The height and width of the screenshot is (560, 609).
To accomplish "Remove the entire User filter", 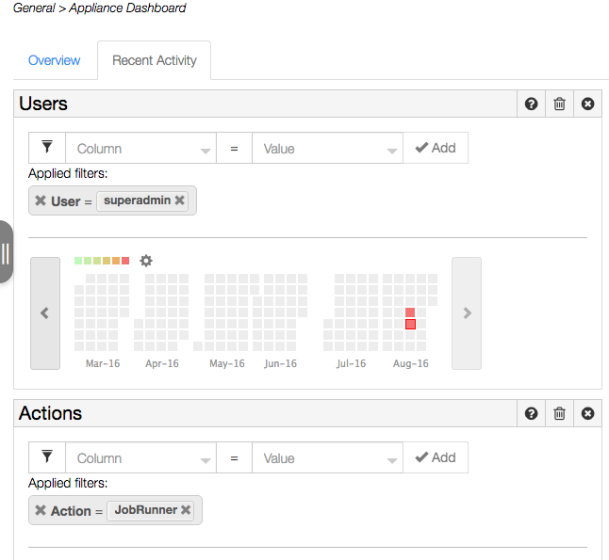I will click(40, 200).
